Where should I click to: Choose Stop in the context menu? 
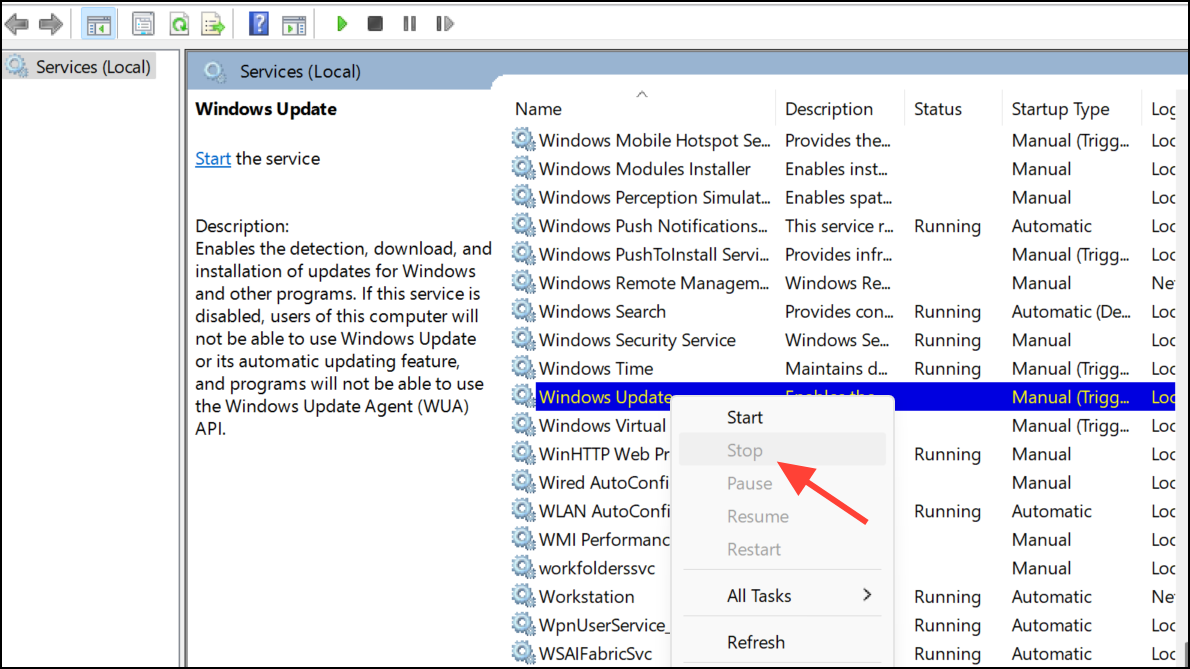tap(782, 451)
